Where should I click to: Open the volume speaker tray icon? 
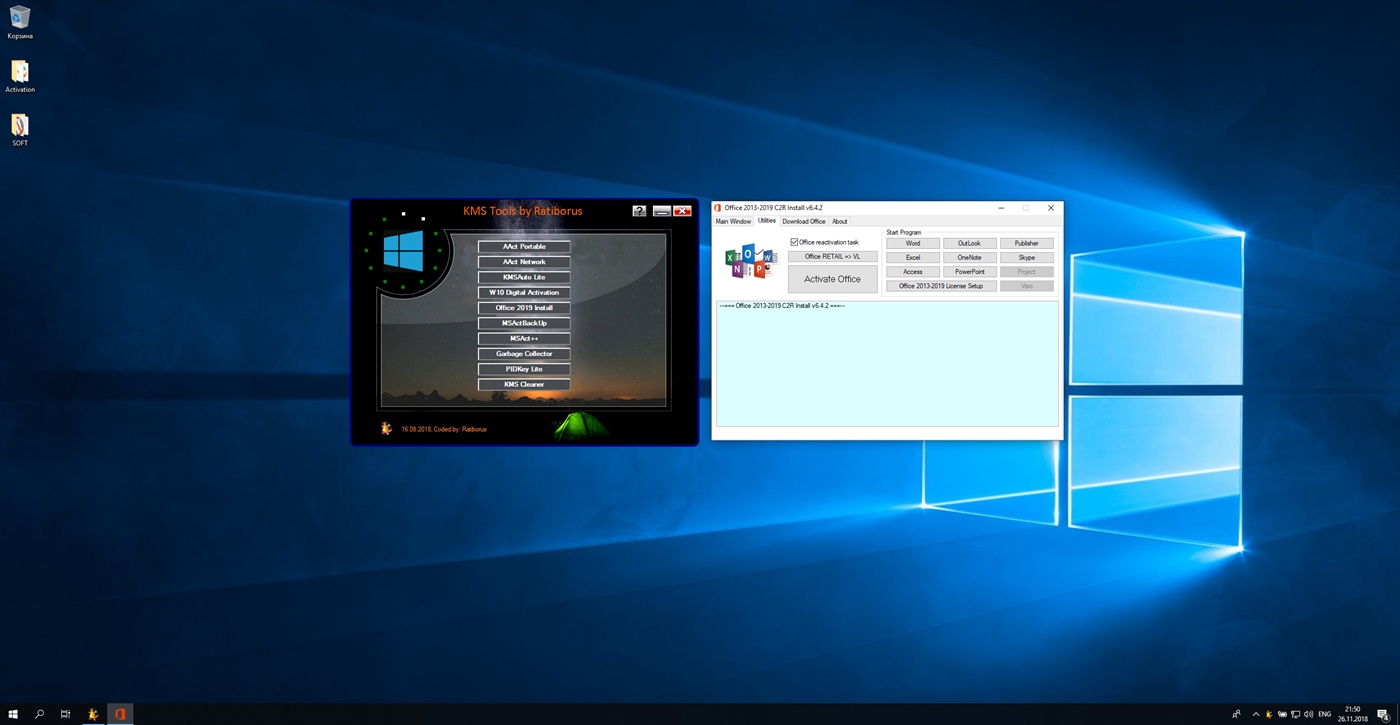pos(1308,714)
